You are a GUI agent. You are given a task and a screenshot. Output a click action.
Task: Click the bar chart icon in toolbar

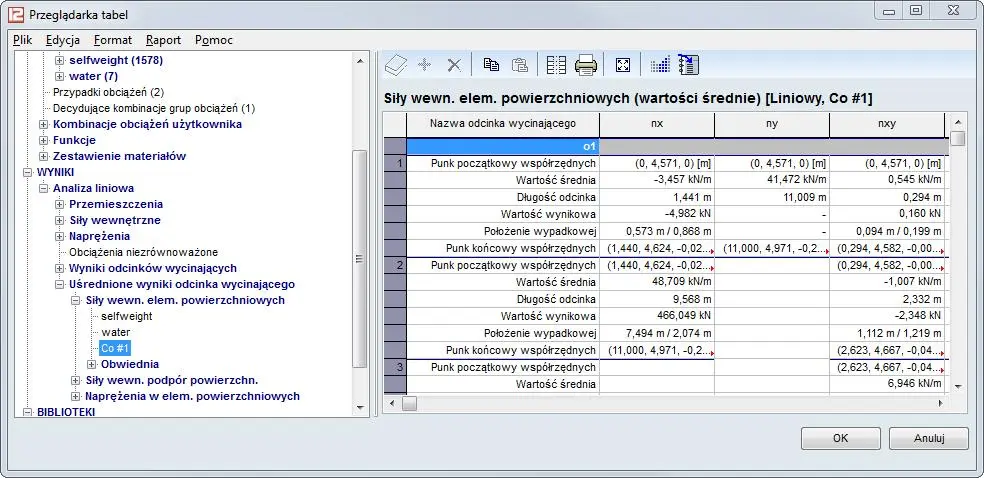pos(660,65)
